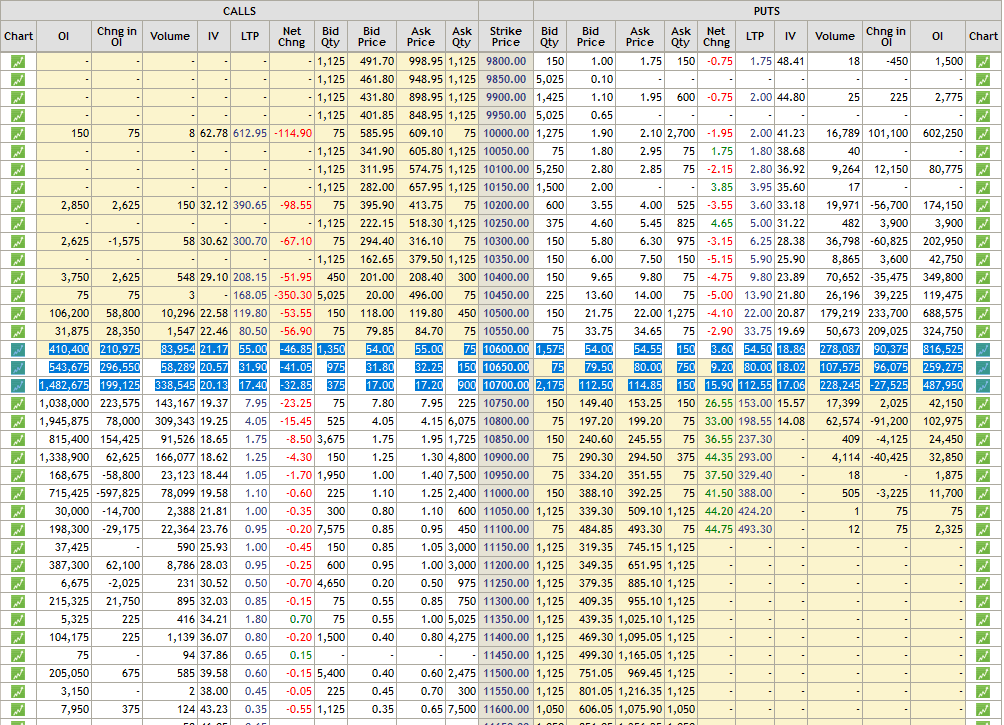Select the calls OI cell showing 1,945,875
The image size is (1004, 725).
(x=63, y=421)
